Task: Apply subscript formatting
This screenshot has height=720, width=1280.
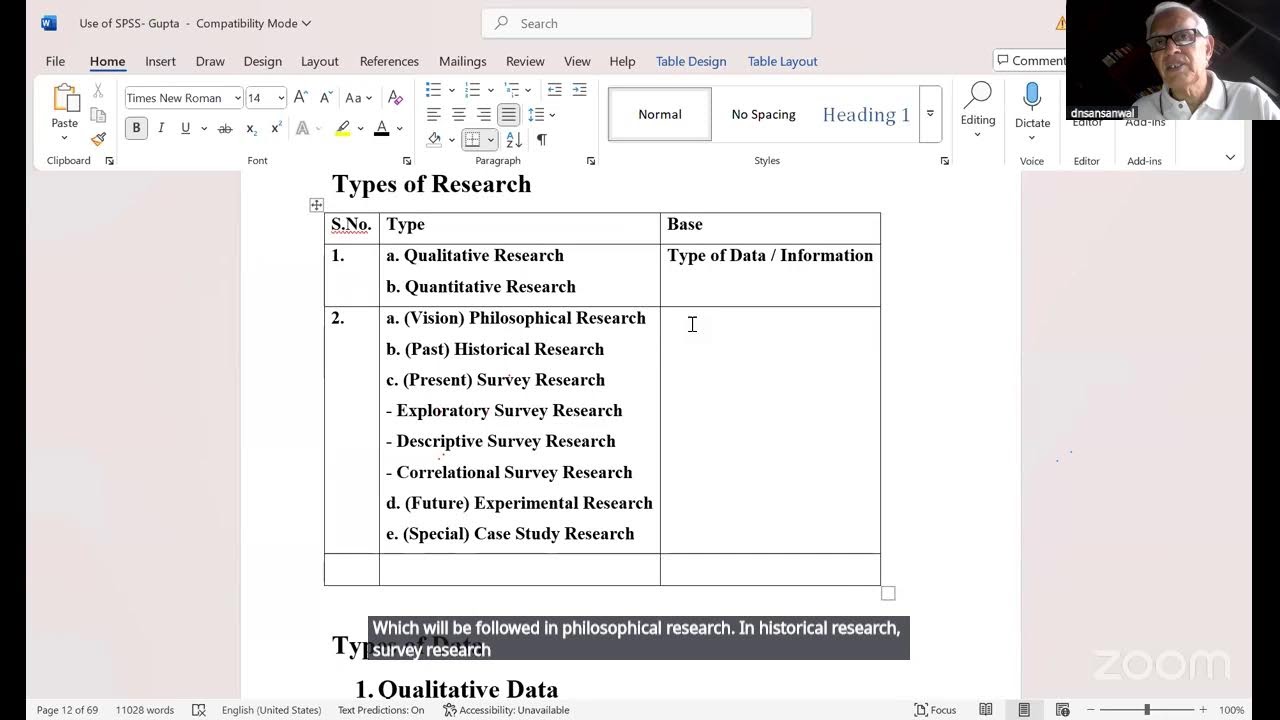Action: tap(251, 128)
